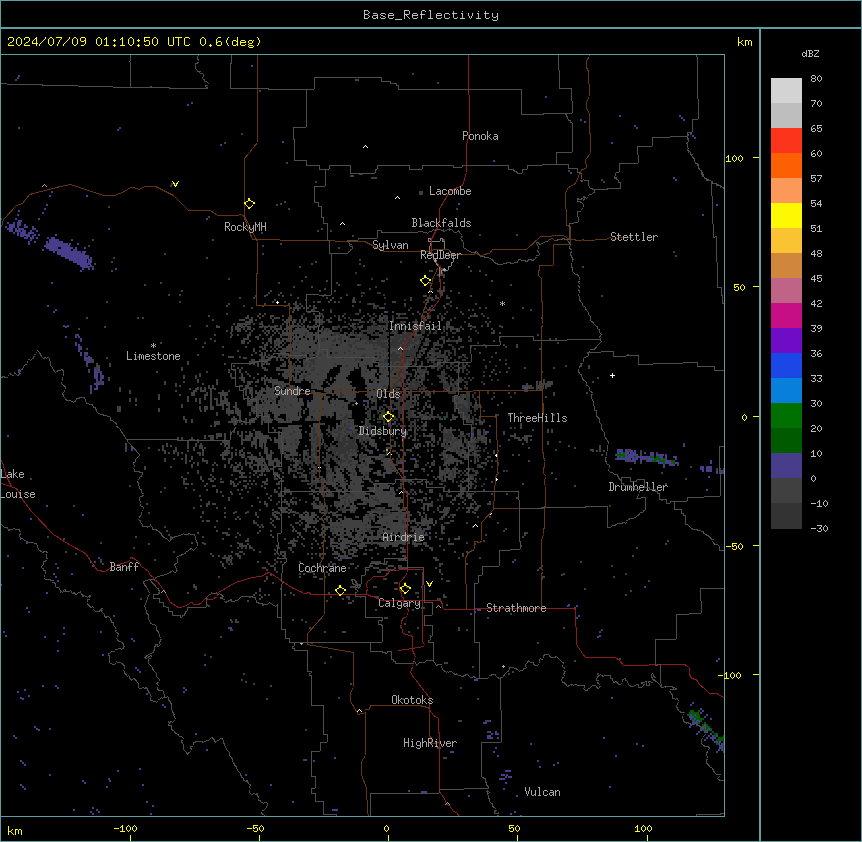Click the Airdrie city label

(403, 537)
